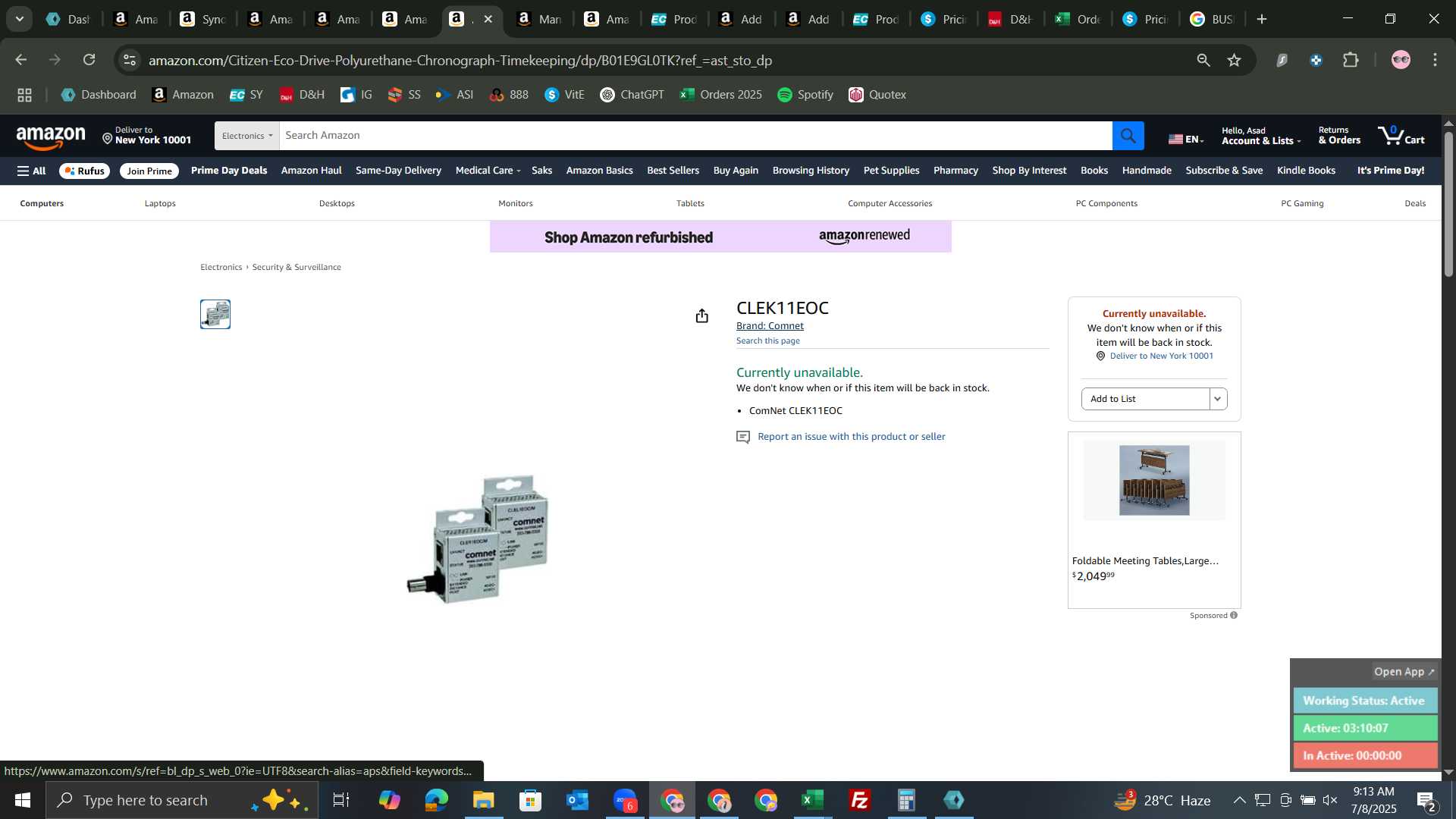
Task: Open the browser zoom magnifier icon
Action: tap(1203, 60)
